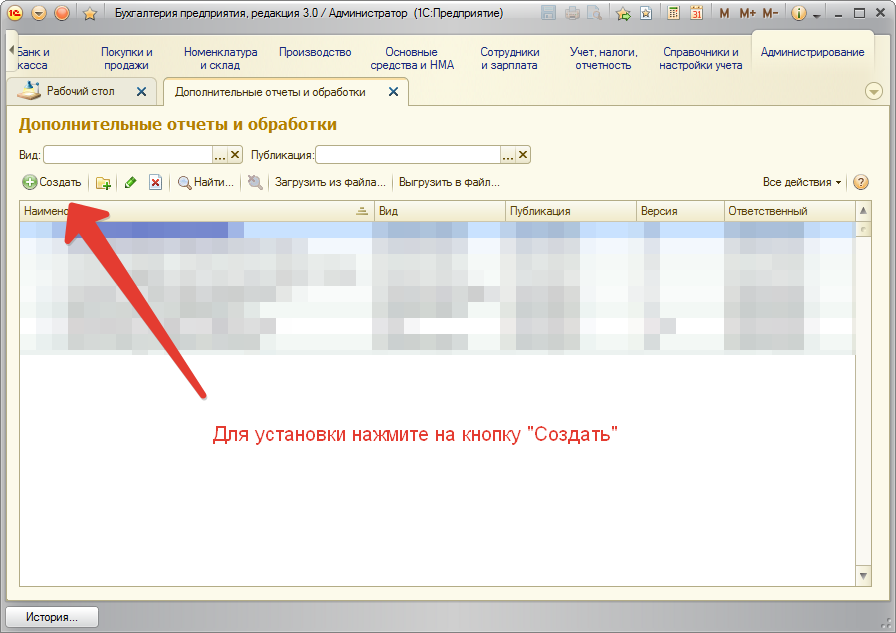The width and height of the screenshot is (896, 633).
Task: Open the calculator from the title bar
Action: click(x=674, y=14)
